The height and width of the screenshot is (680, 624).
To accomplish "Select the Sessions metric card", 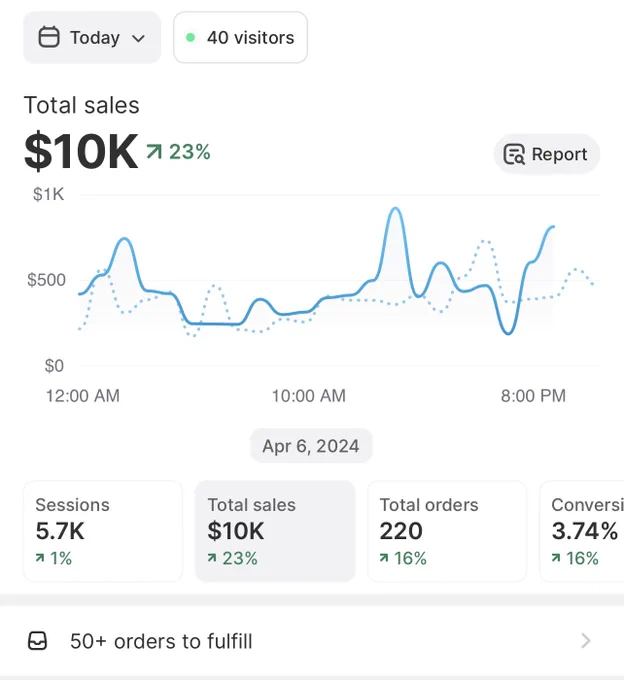I will point(103,531).
